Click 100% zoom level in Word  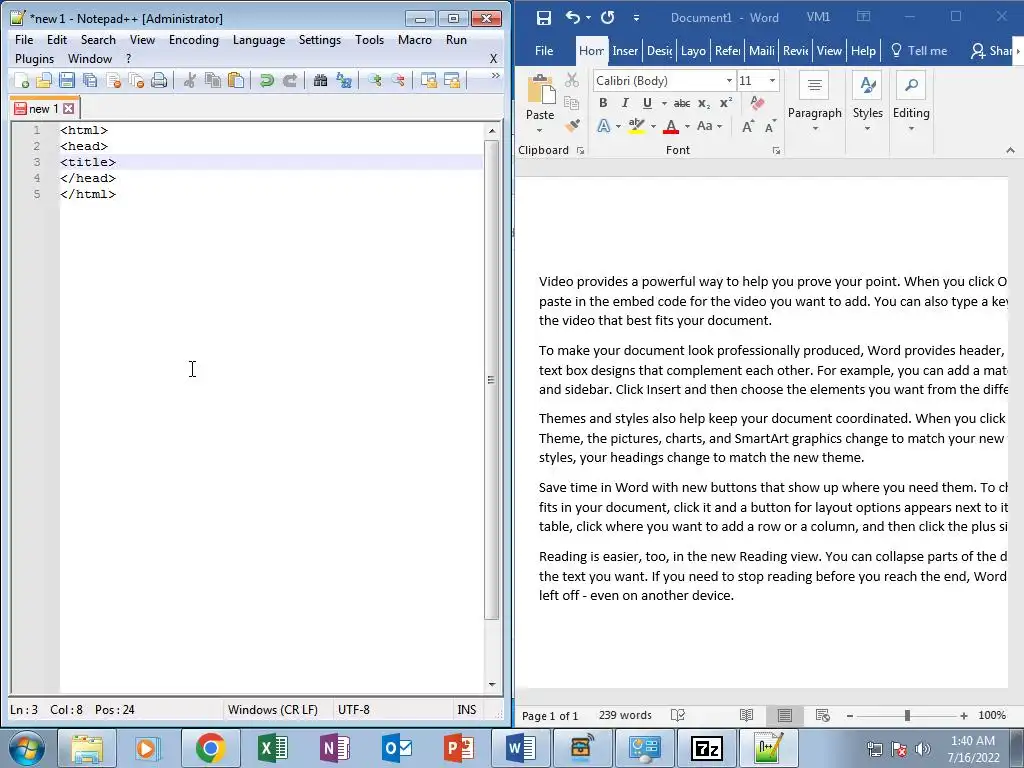[991, 715]
